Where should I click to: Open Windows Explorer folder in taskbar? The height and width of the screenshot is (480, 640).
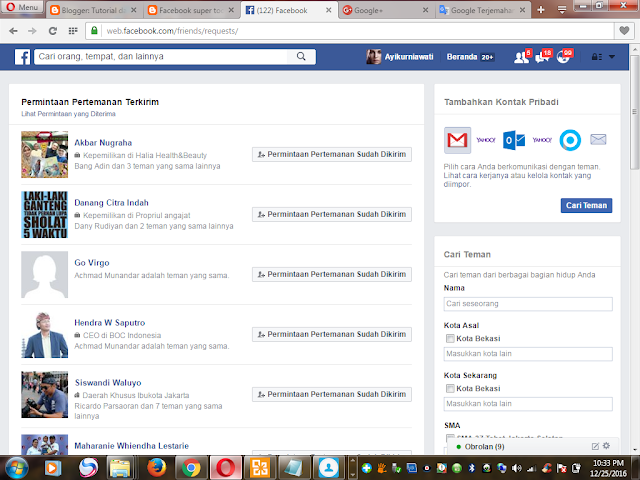[x=120, y=468]
